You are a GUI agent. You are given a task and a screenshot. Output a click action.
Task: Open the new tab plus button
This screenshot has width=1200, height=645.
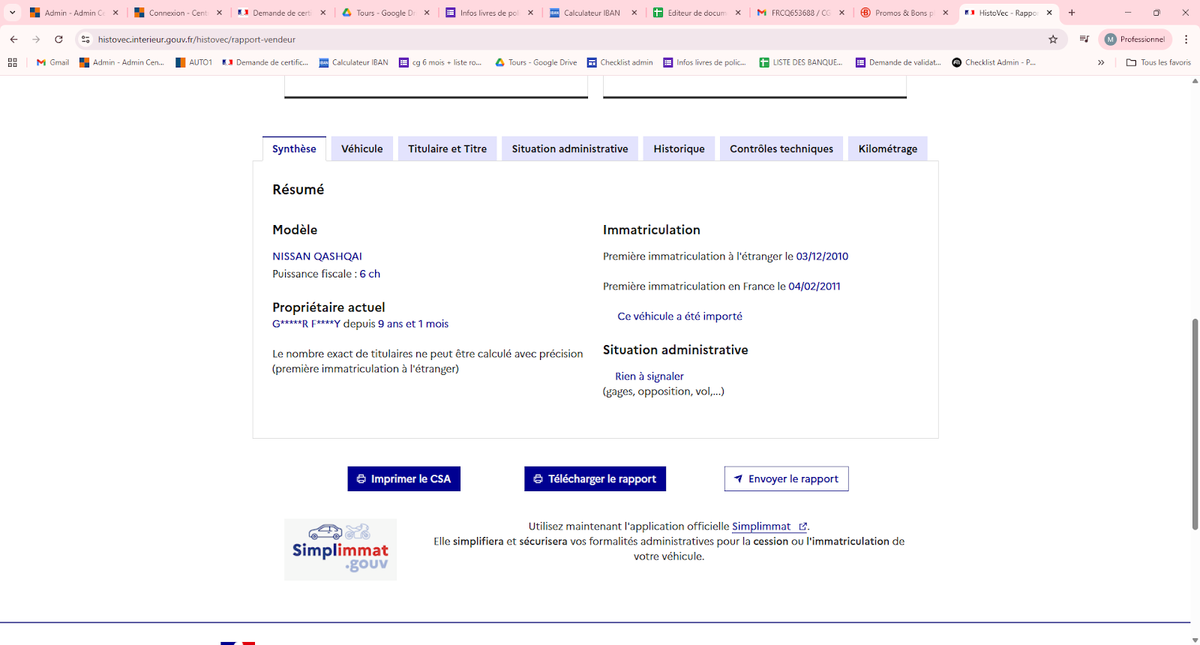coord(1072,13)
